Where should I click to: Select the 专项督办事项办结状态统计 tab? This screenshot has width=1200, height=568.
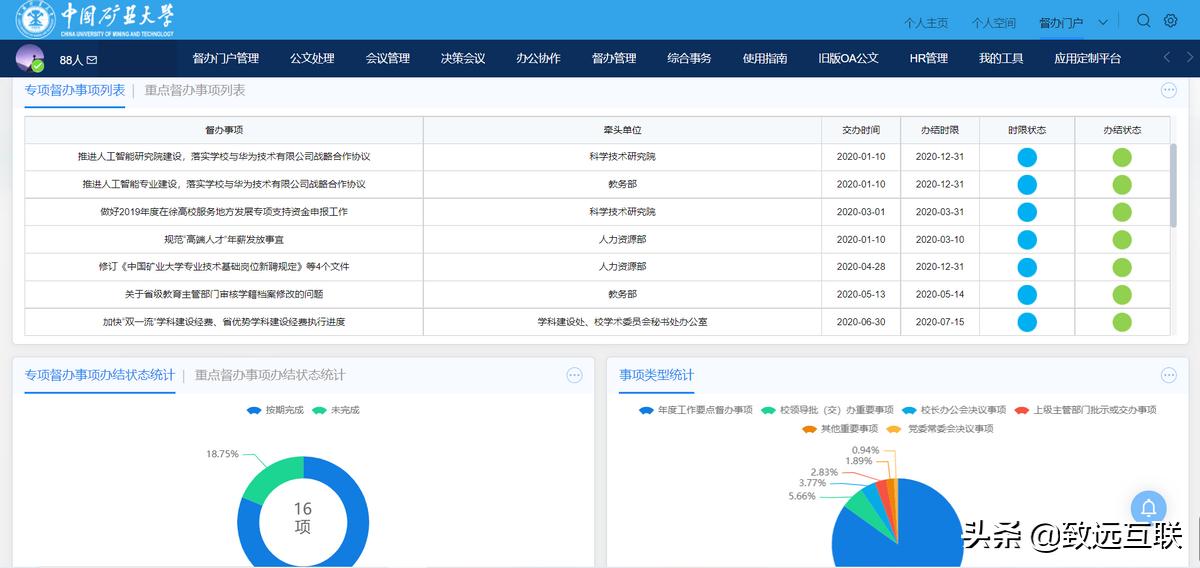coord(99,375)
